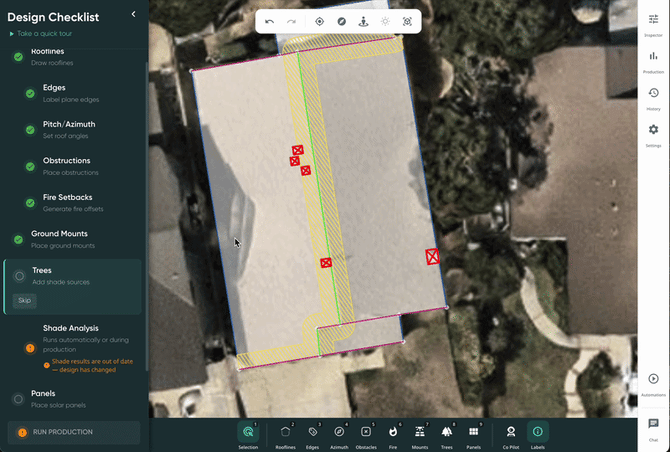The height and width of the screenshot is (452, 670).
Task: Click the green check beside Pitch/Azimuth
Action: (x=30, y=130)
